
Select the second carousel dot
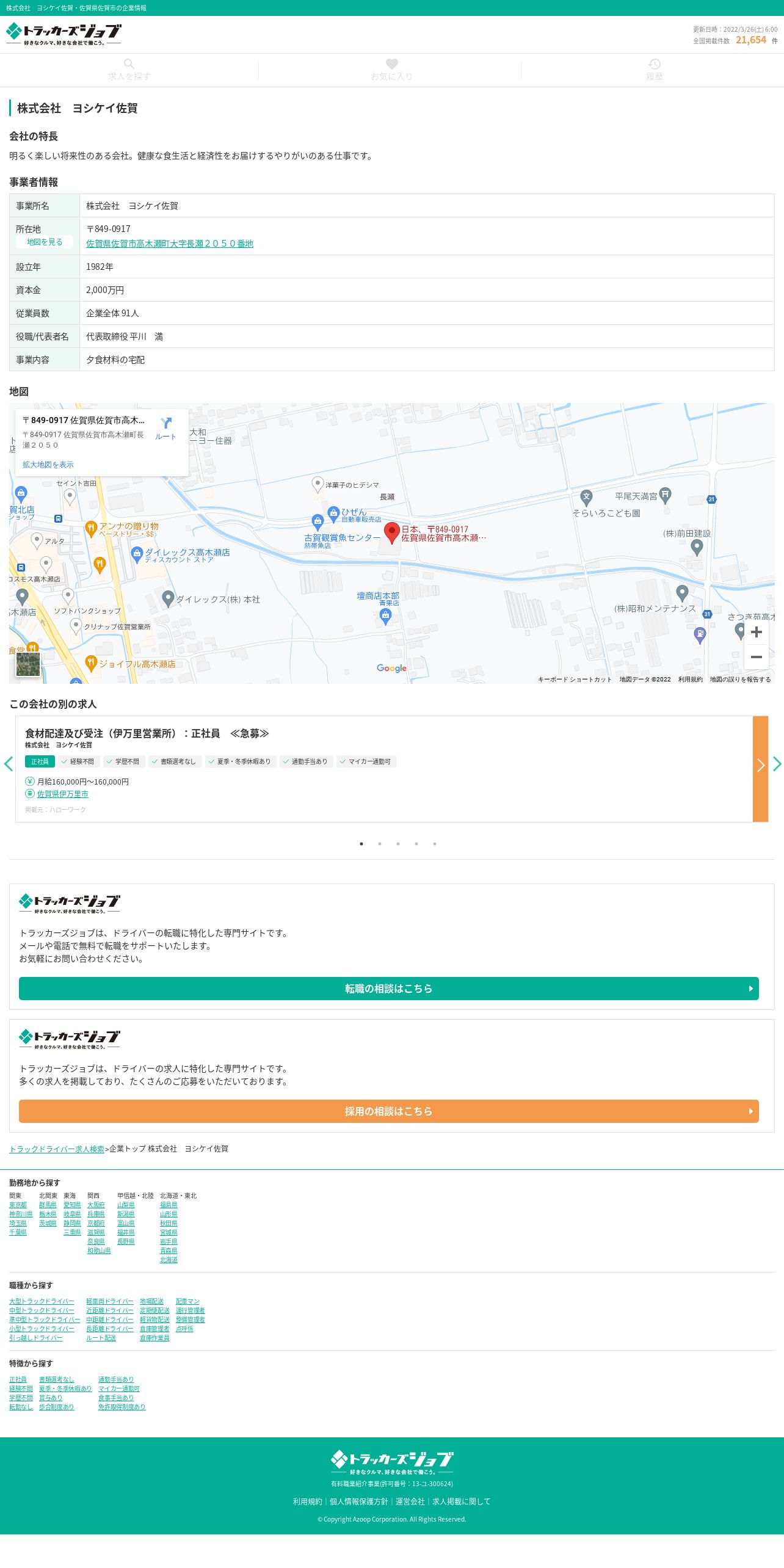380,844
